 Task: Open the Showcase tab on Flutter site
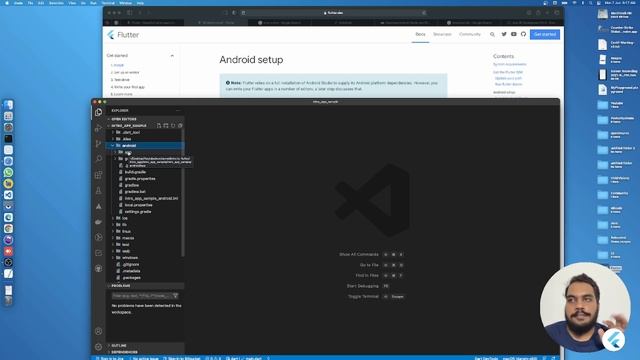[x=442, y=34]
